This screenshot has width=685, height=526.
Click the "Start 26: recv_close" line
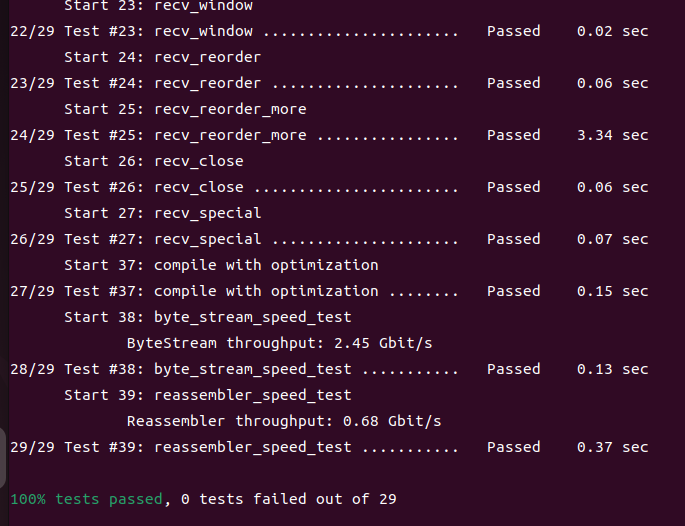(x=153, y=161)
